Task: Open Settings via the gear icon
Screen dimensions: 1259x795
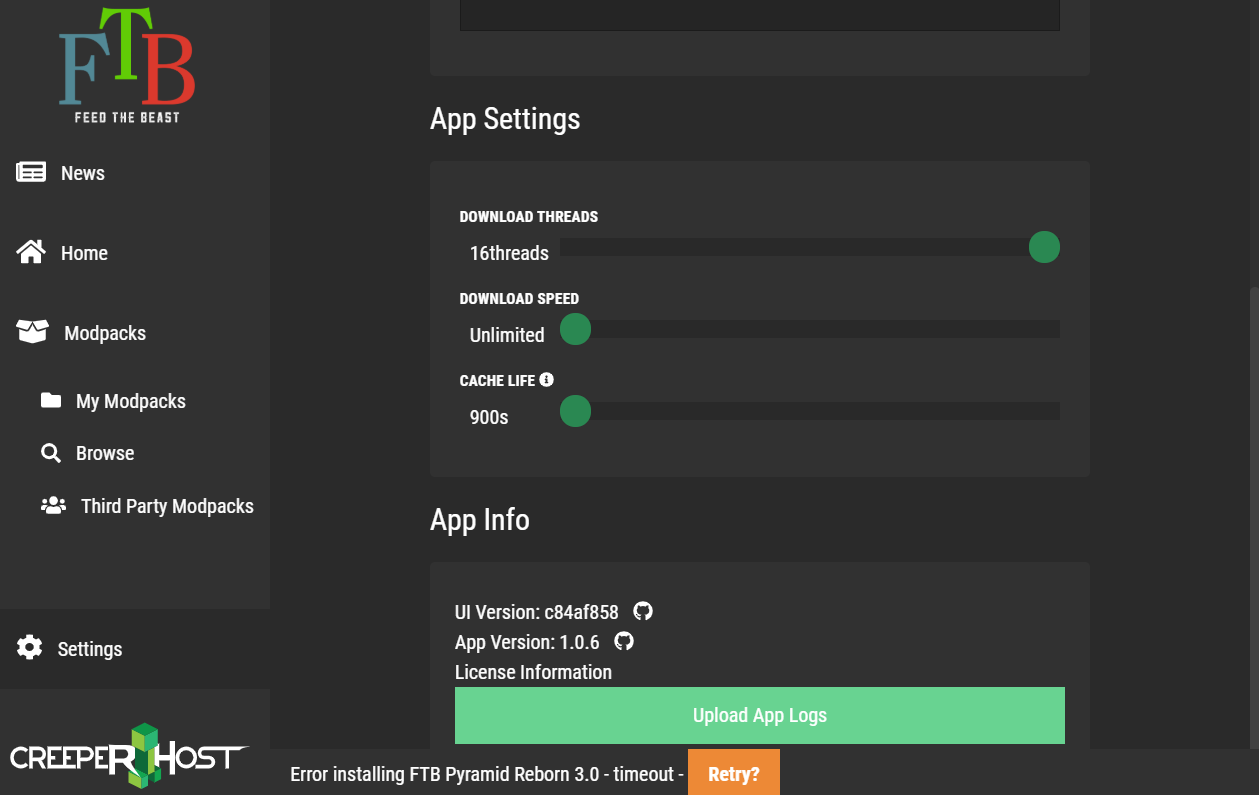Action: [x=30, y=648]
